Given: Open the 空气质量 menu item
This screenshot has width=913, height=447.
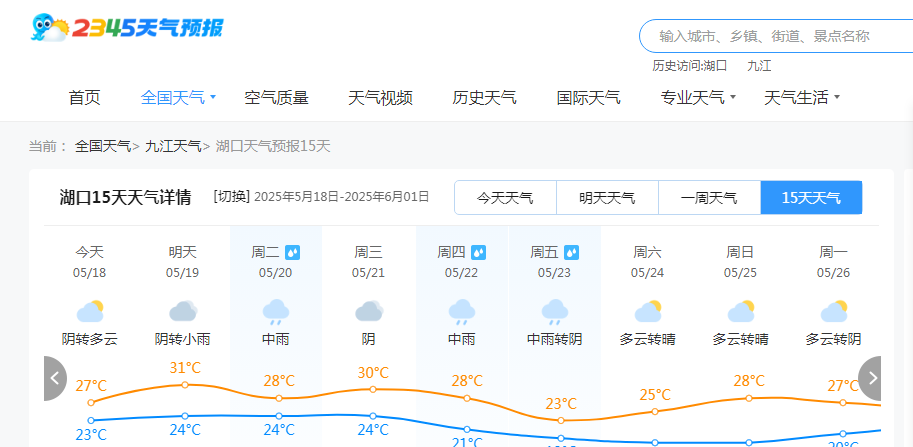Looking at the screenshot, I should pos(277,97).
